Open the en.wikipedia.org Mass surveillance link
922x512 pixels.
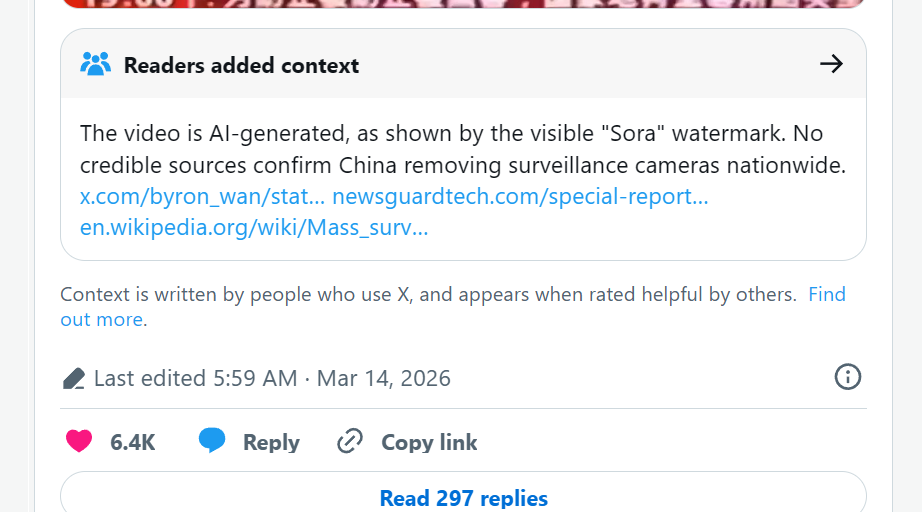click(x=254, y=227)
